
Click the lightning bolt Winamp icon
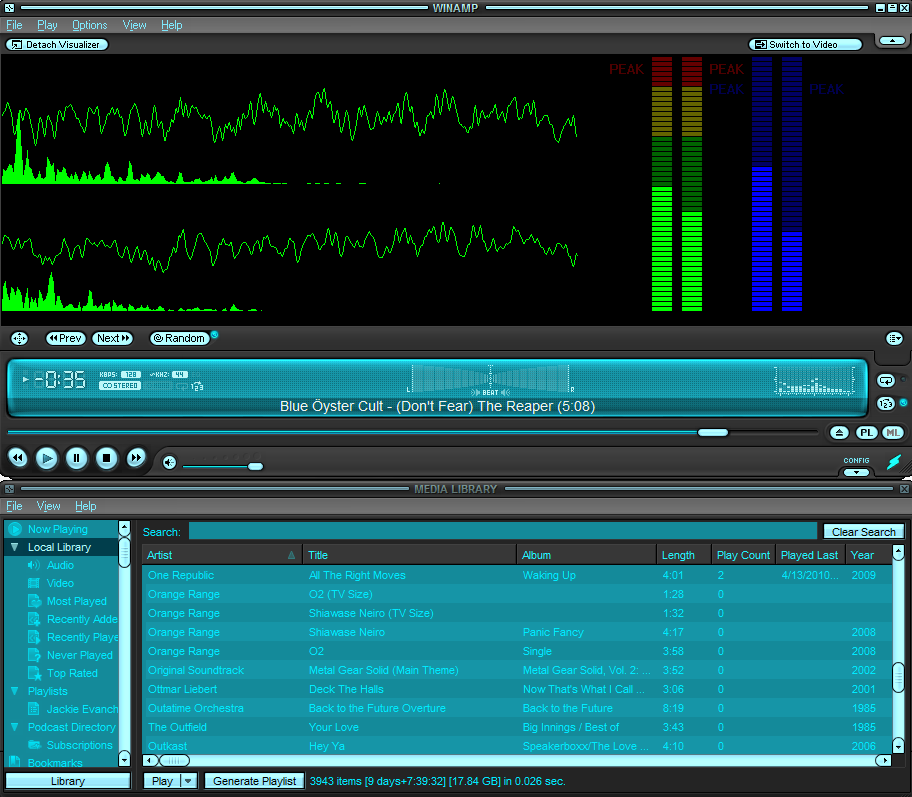coord(894,462)
